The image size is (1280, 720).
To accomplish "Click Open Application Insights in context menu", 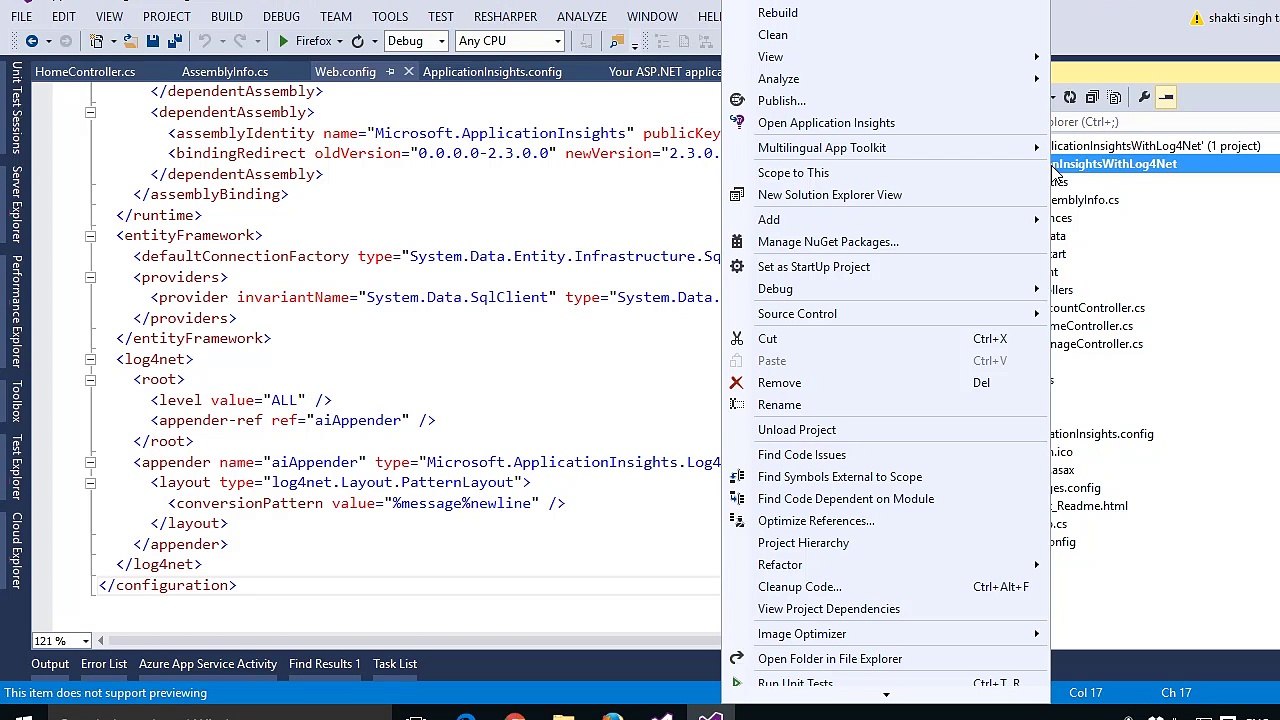I will [886, 123].
